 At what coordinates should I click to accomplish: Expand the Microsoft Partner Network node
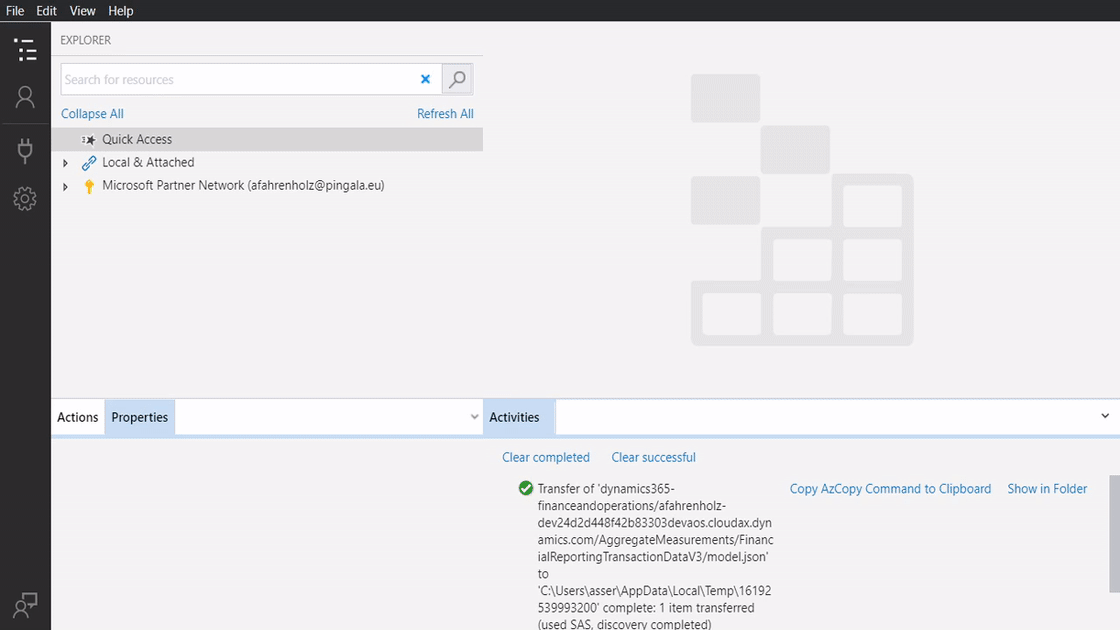coord(65,186)
